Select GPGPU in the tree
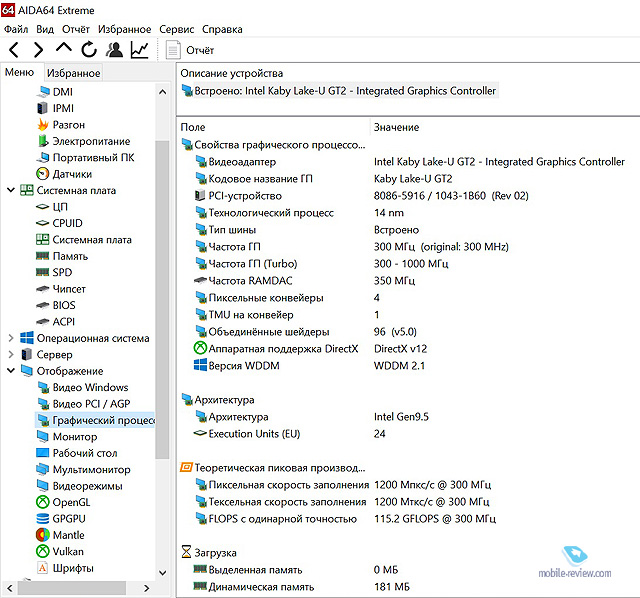Image resolution: width=640 pixels, height=598 pixels. click(61, 519)
